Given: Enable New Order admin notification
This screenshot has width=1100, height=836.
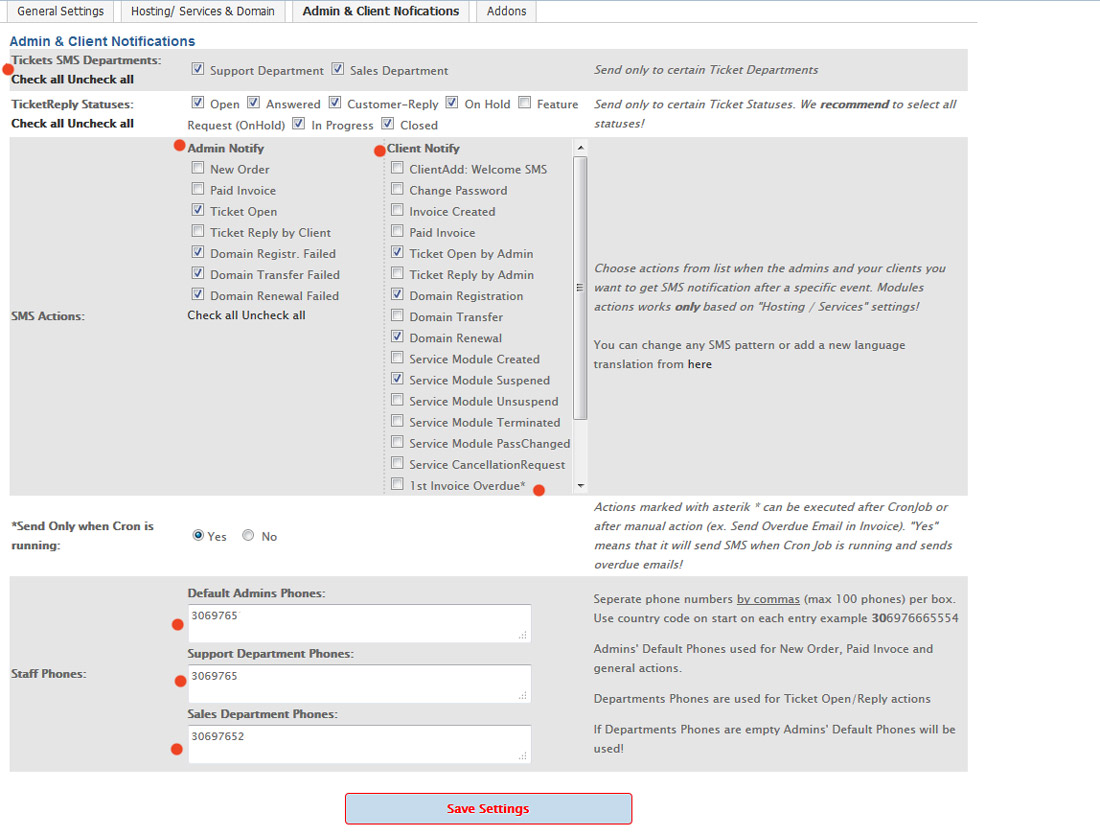Looking at the screenshot, I should (198, 168).
